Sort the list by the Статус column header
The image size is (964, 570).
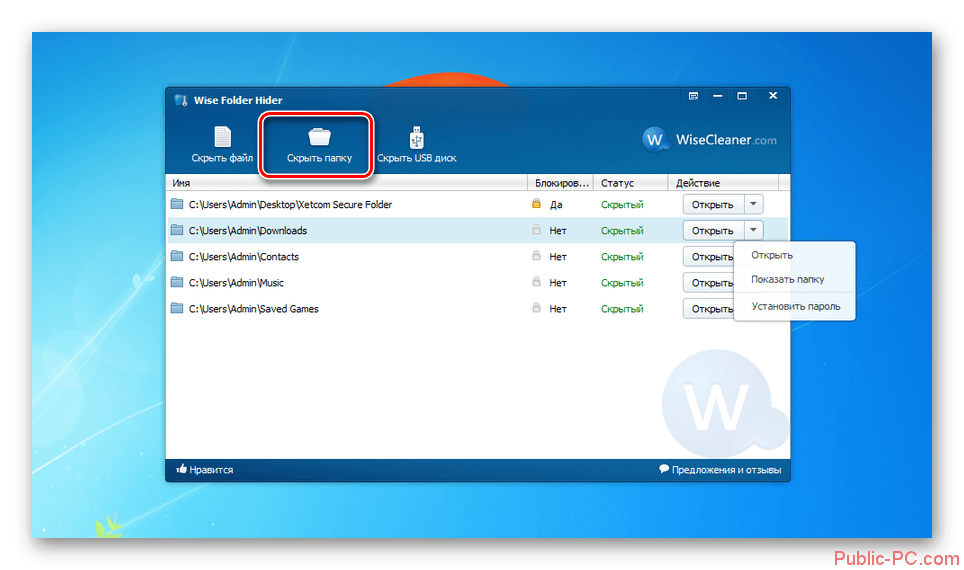(630, 183)
